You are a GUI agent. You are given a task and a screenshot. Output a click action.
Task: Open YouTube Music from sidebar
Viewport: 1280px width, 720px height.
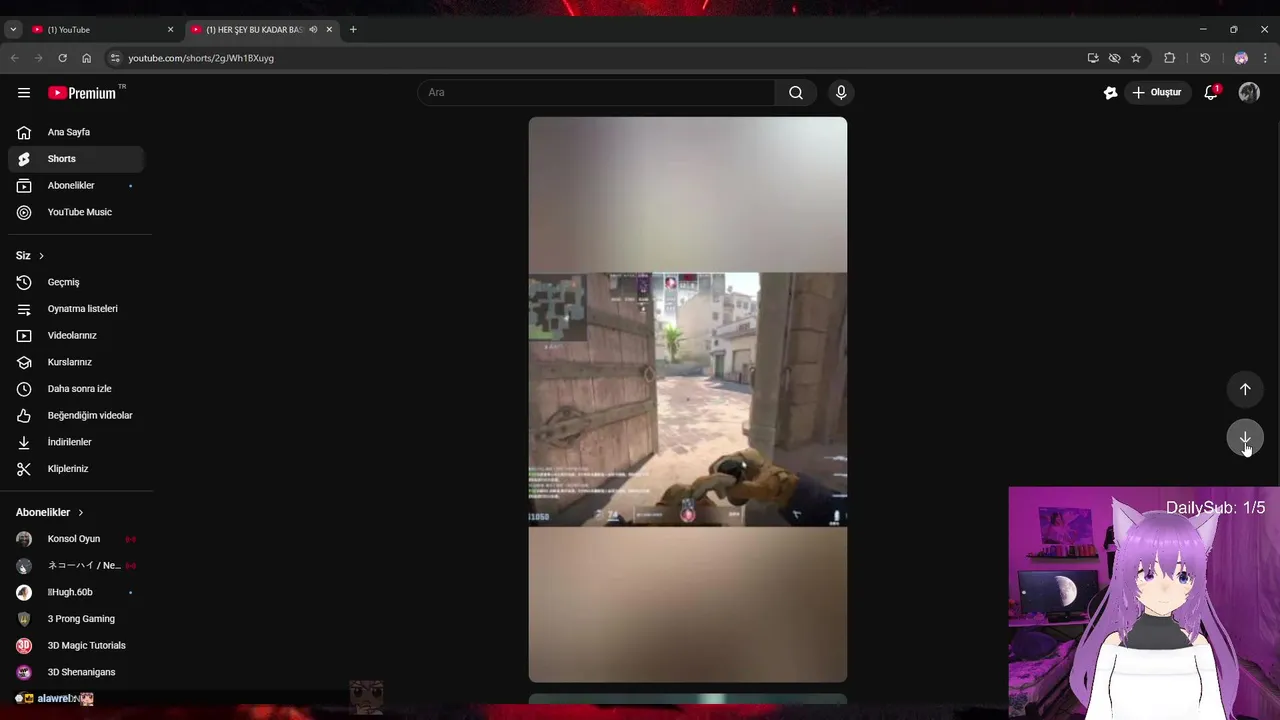76,212
